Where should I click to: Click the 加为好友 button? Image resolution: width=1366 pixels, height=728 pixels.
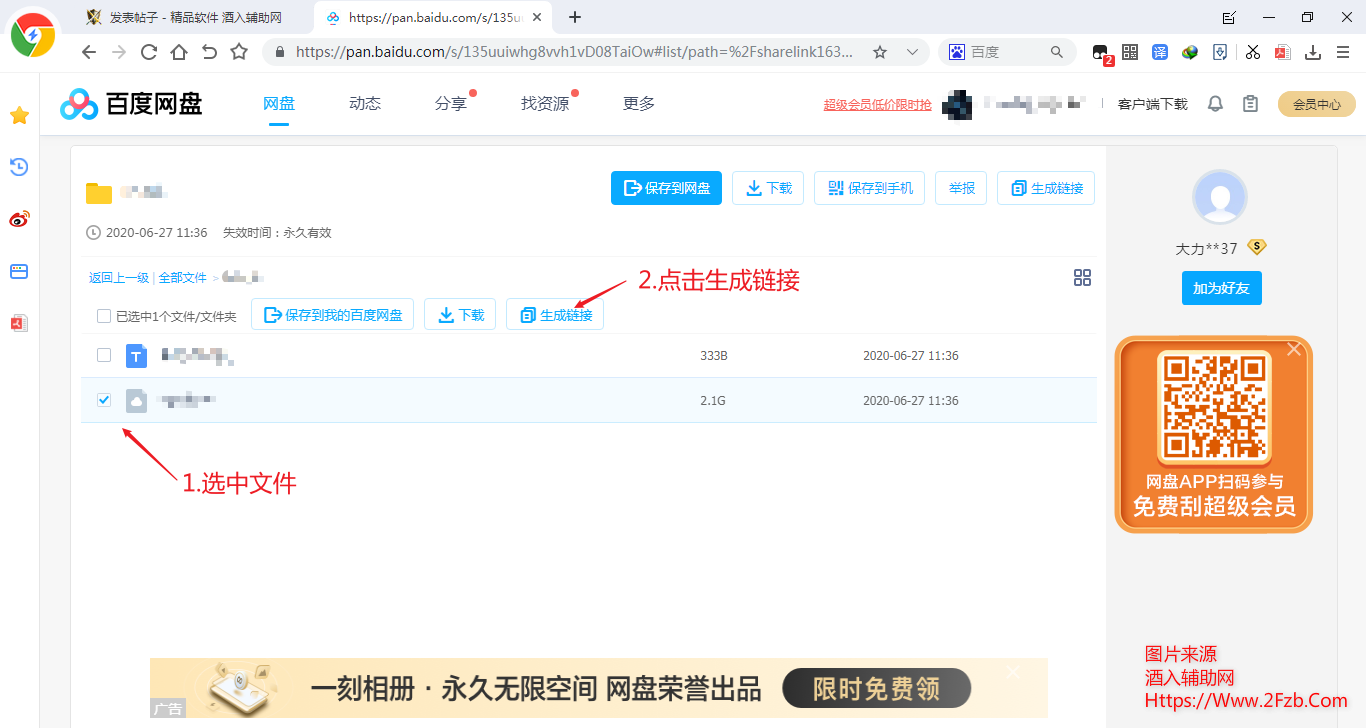coord(1221,288)
